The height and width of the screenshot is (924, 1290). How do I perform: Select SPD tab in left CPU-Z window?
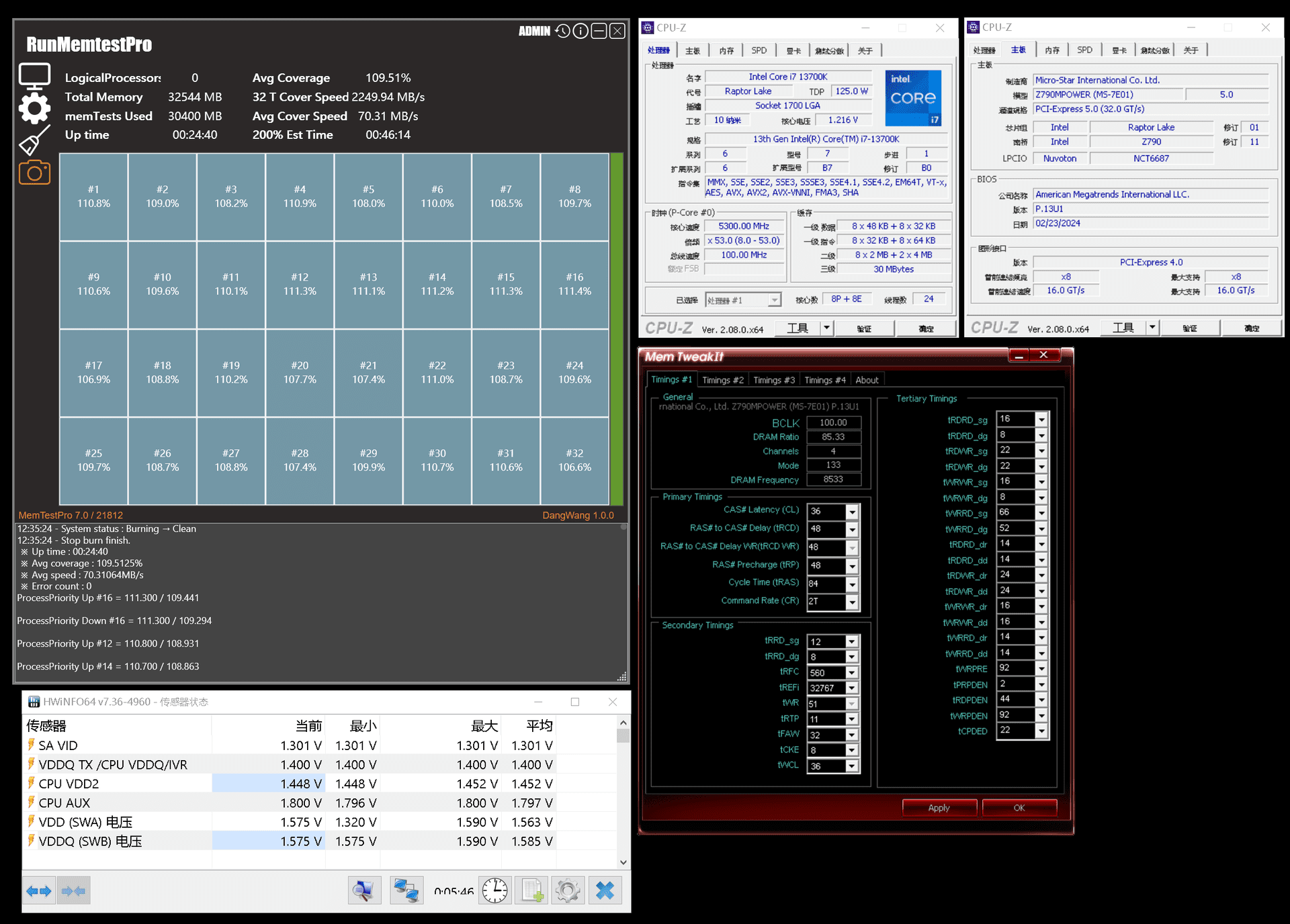point(759,50)
